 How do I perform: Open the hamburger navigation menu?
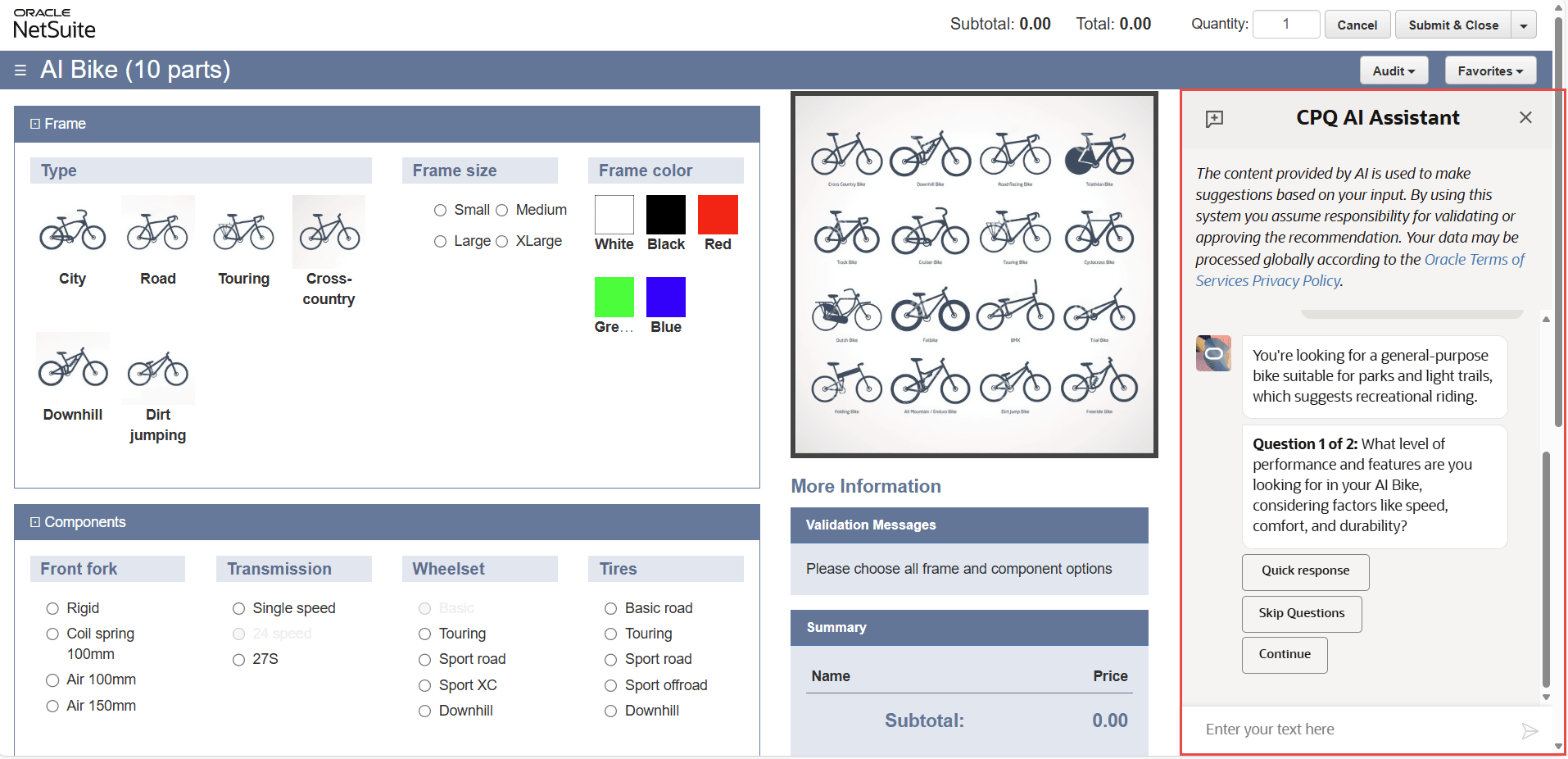(x=20, y=70)
